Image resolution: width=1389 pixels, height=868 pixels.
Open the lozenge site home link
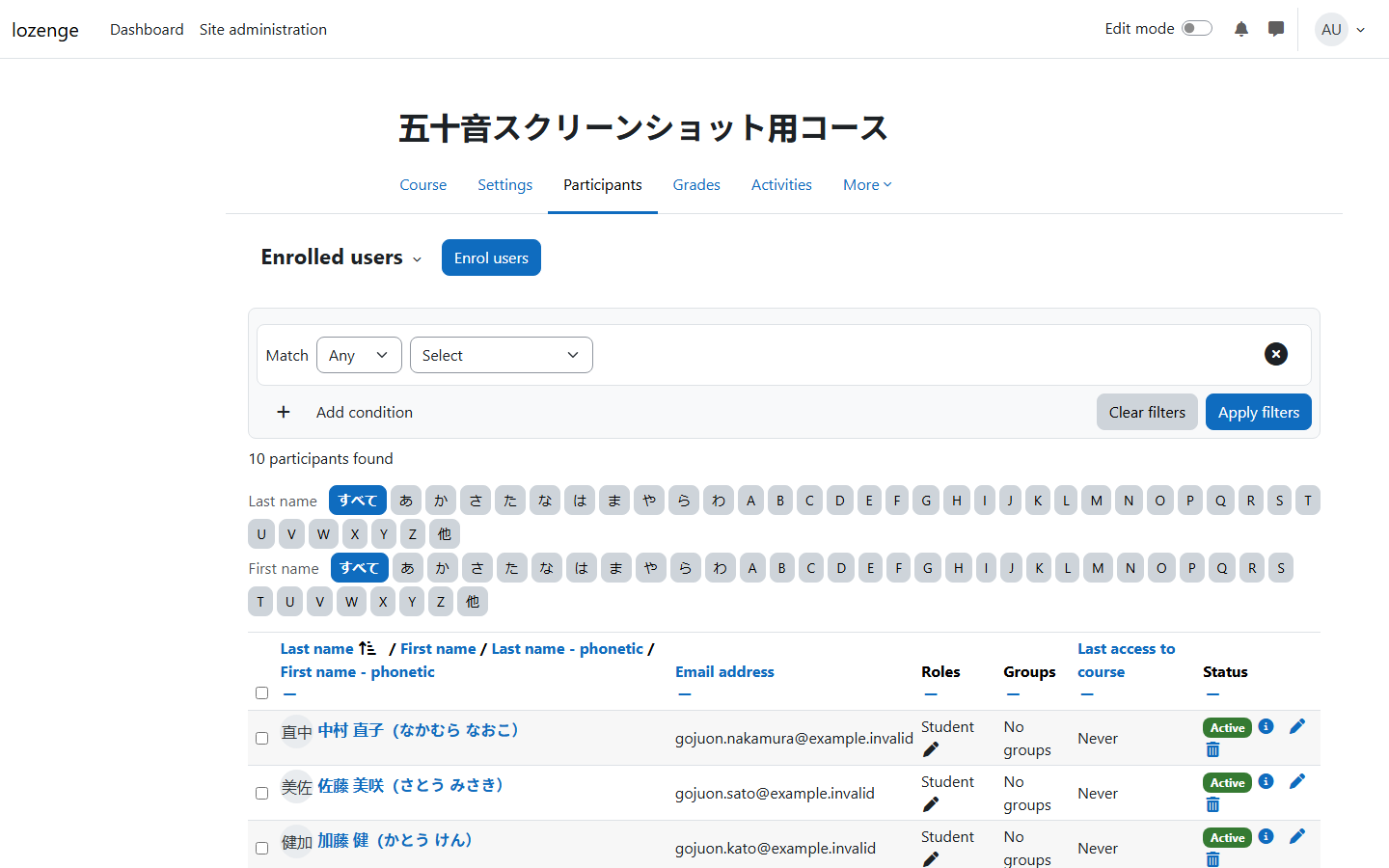tap(45, 30)
